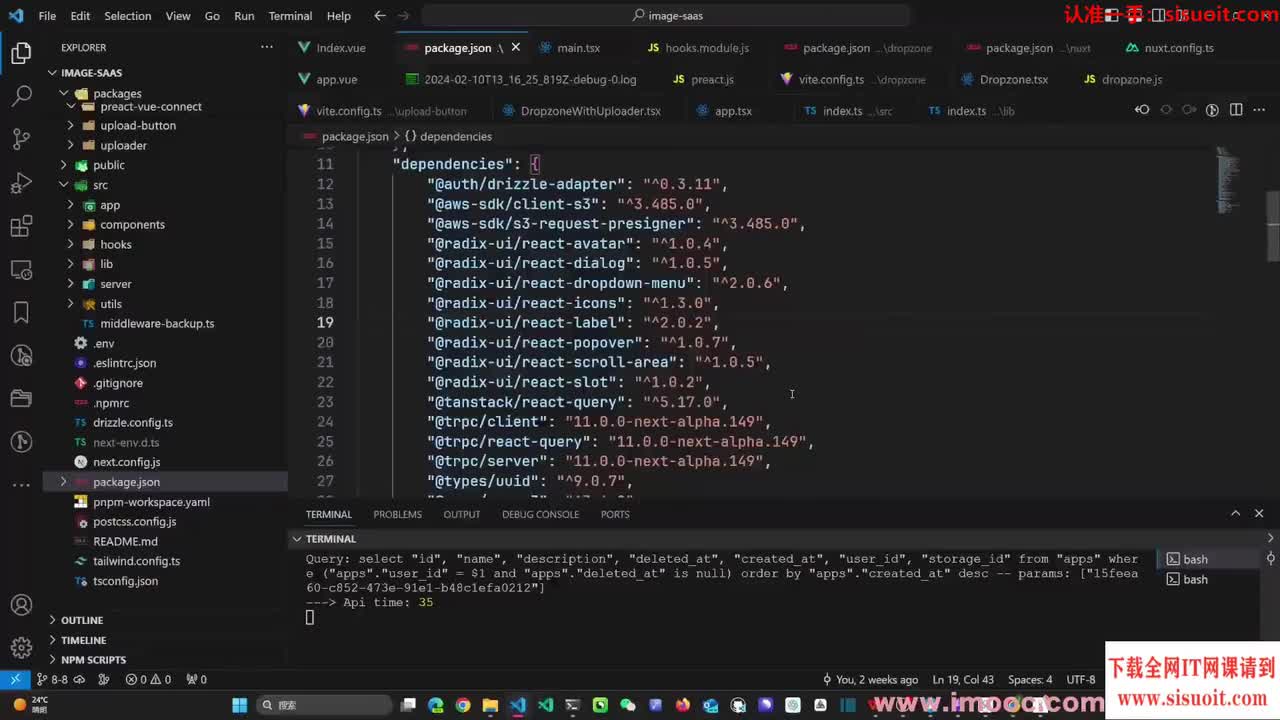This screenshot has height=720, width=1280.
Task: Open Chrome from the taskbar
Action: click(x=463, y=705)
